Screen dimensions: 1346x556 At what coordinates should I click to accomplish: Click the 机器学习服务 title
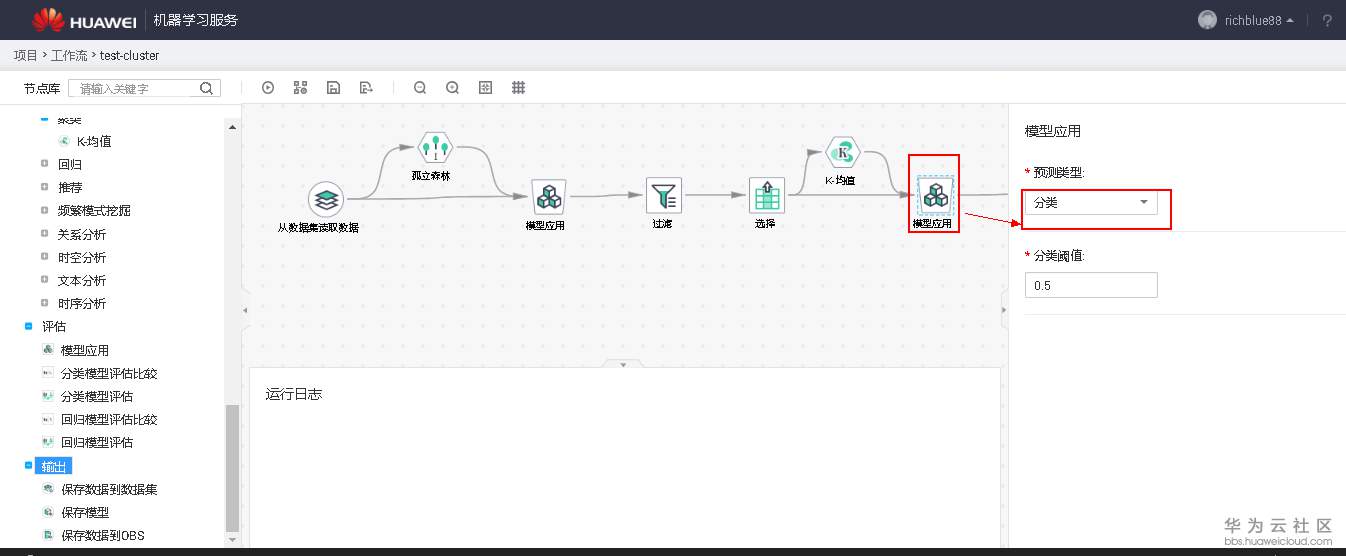point(196,20)
